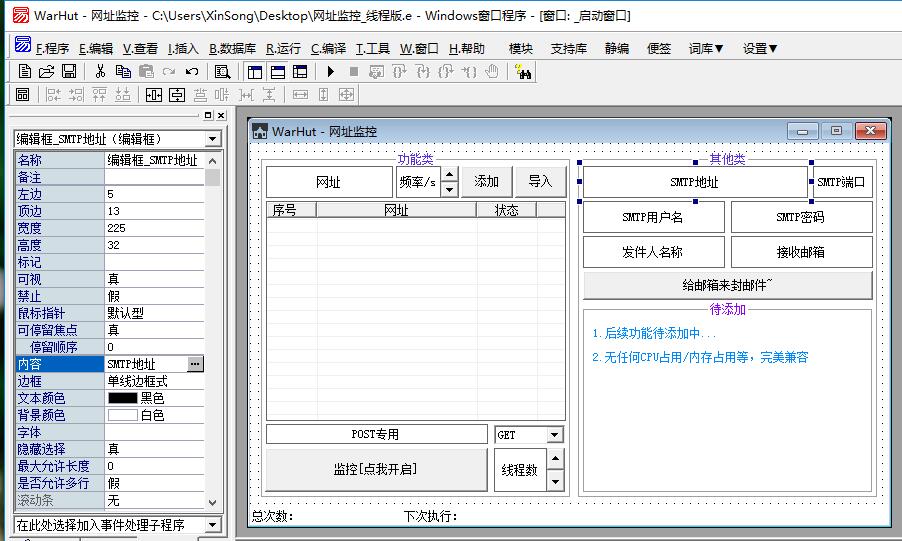
Task: Toggle the second panel layout icon
Action: [278, 72]
